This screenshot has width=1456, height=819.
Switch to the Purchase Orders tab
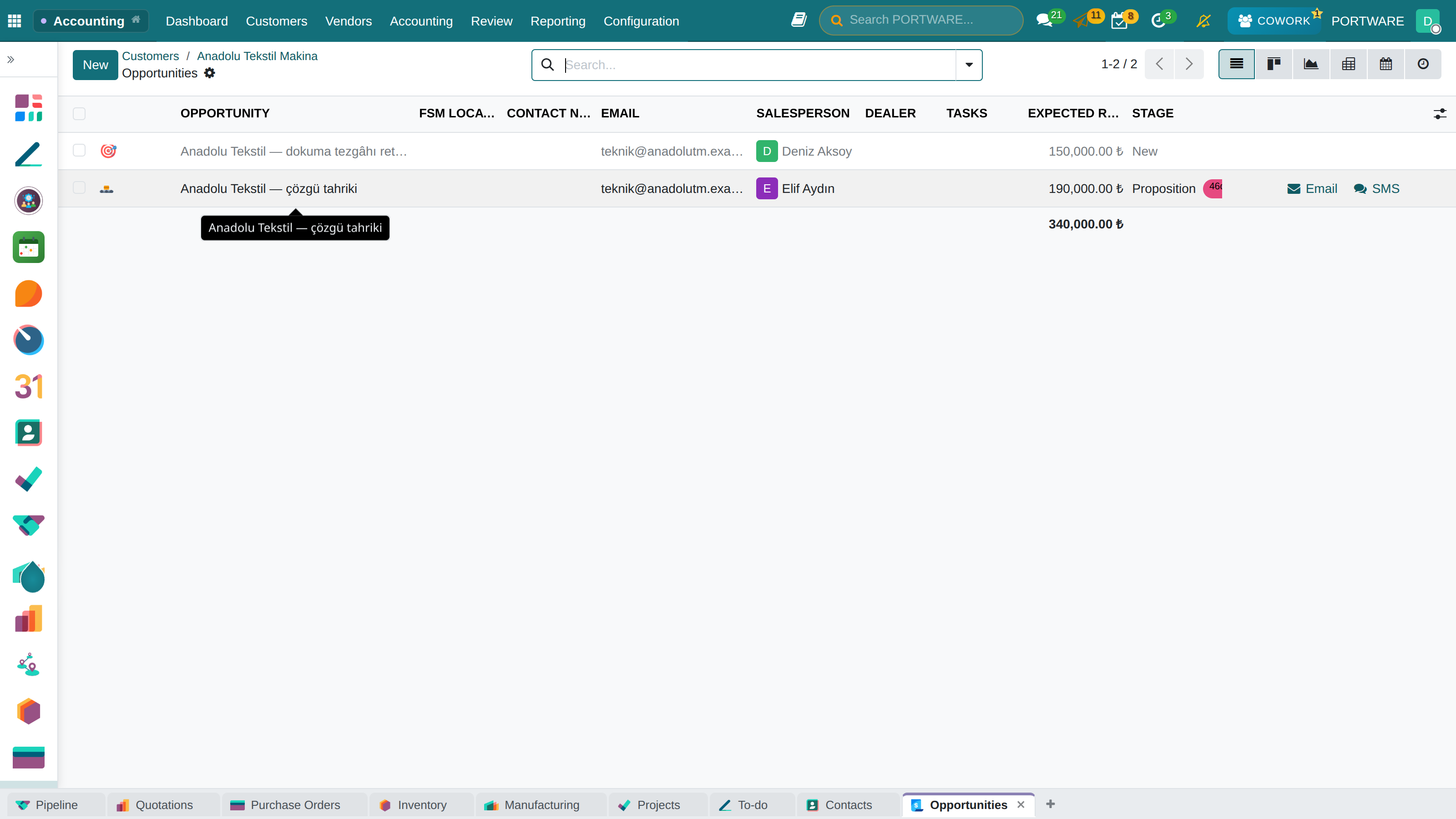[294, 805]
